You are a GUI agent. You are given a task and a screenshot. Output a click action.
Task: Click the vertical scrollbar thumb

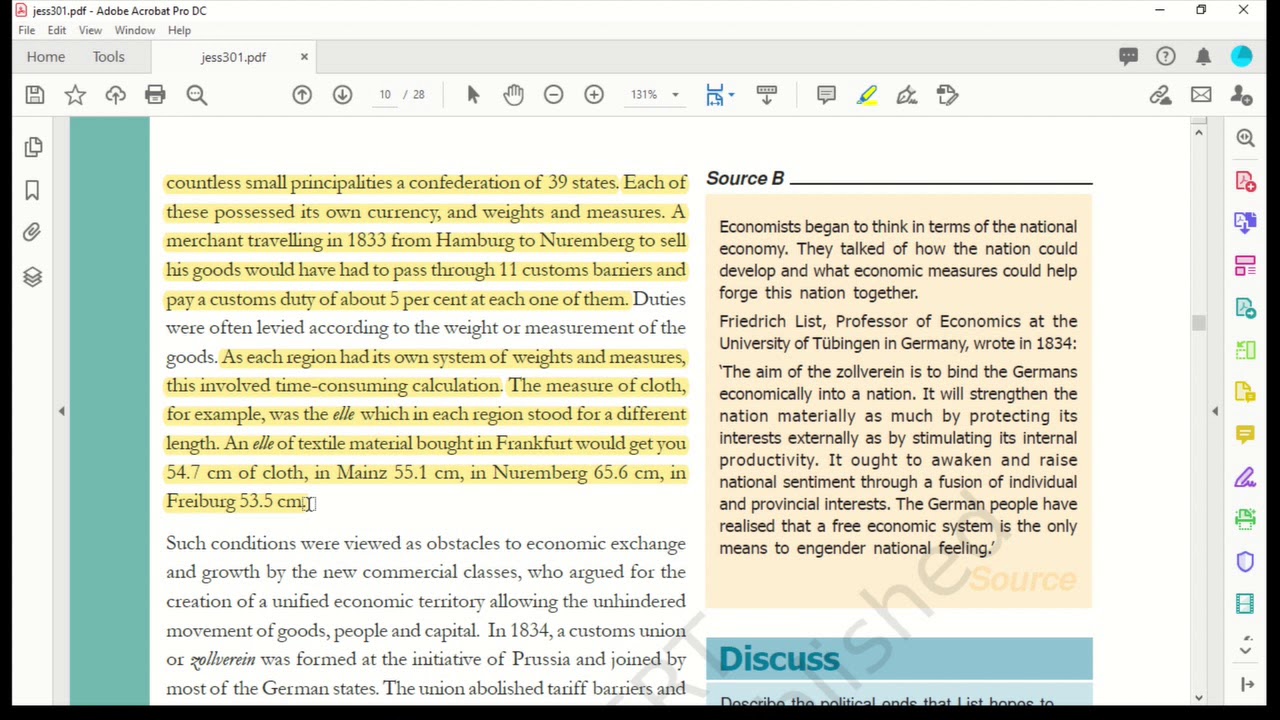(x=1198, y=323)
